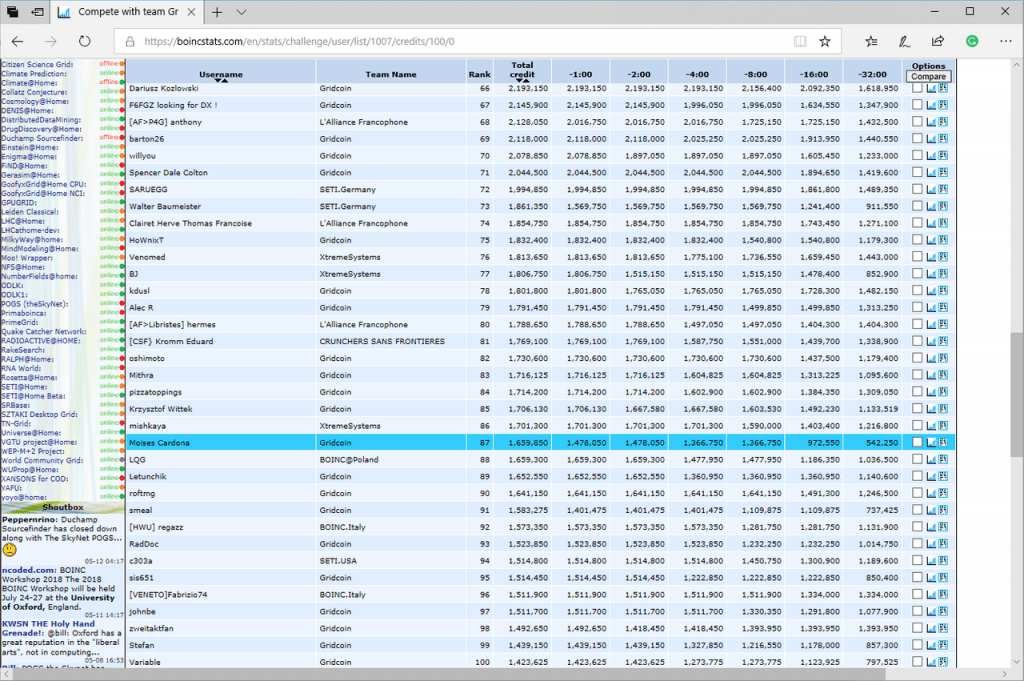Select compare checkbox for Walter Baumeister
This screenshot has width=1024, height=681.
click(917, 206)
